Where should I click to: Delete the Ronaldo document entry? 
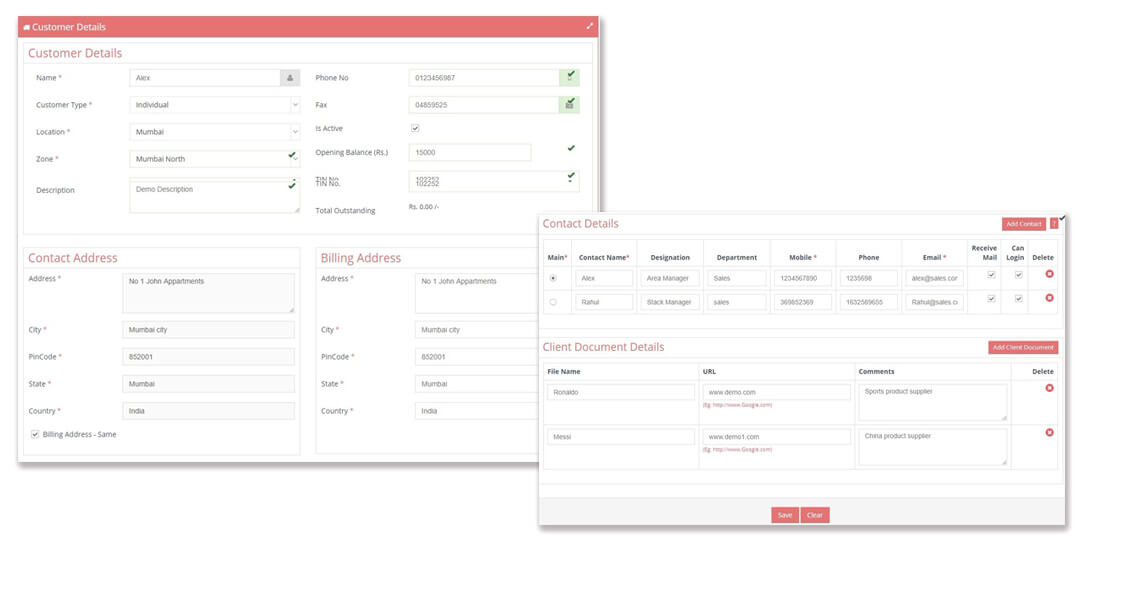coord(1048,389)
